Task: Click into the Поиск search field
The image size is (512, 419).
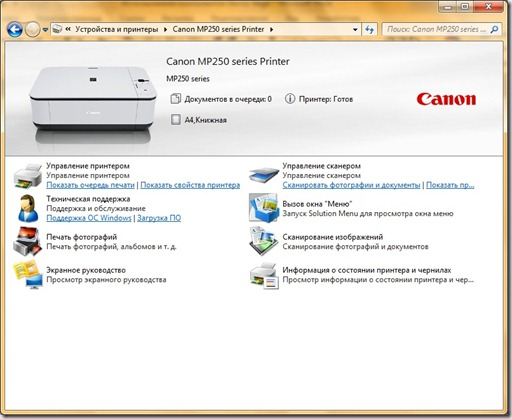Action: 437,29
